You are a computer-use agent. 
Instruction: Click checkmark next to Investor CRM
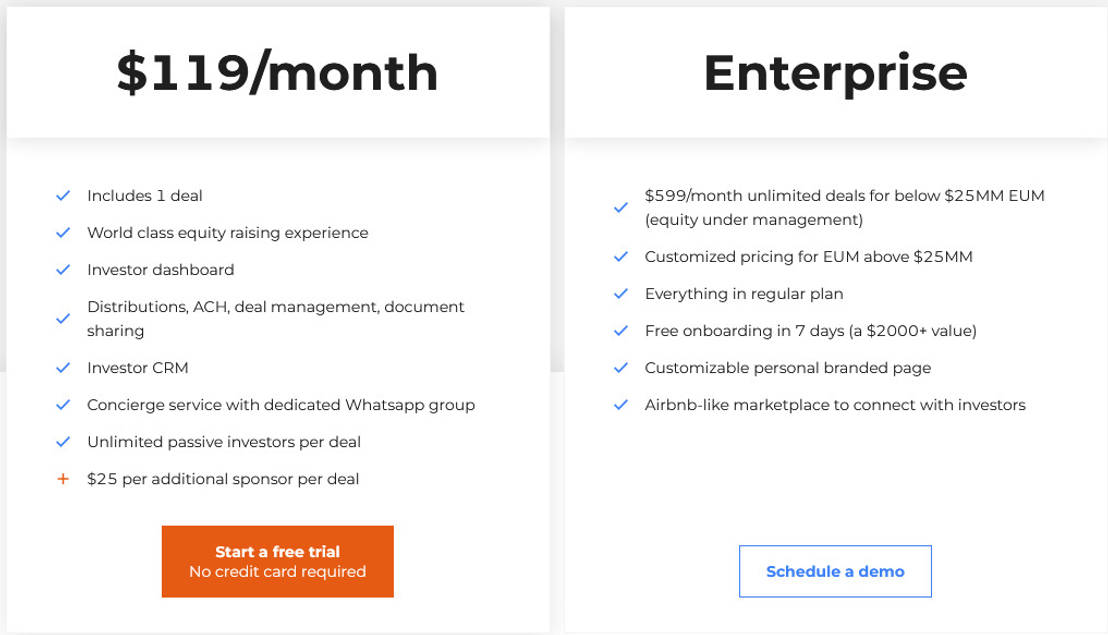pyautogui.click(x=63, y=368)
